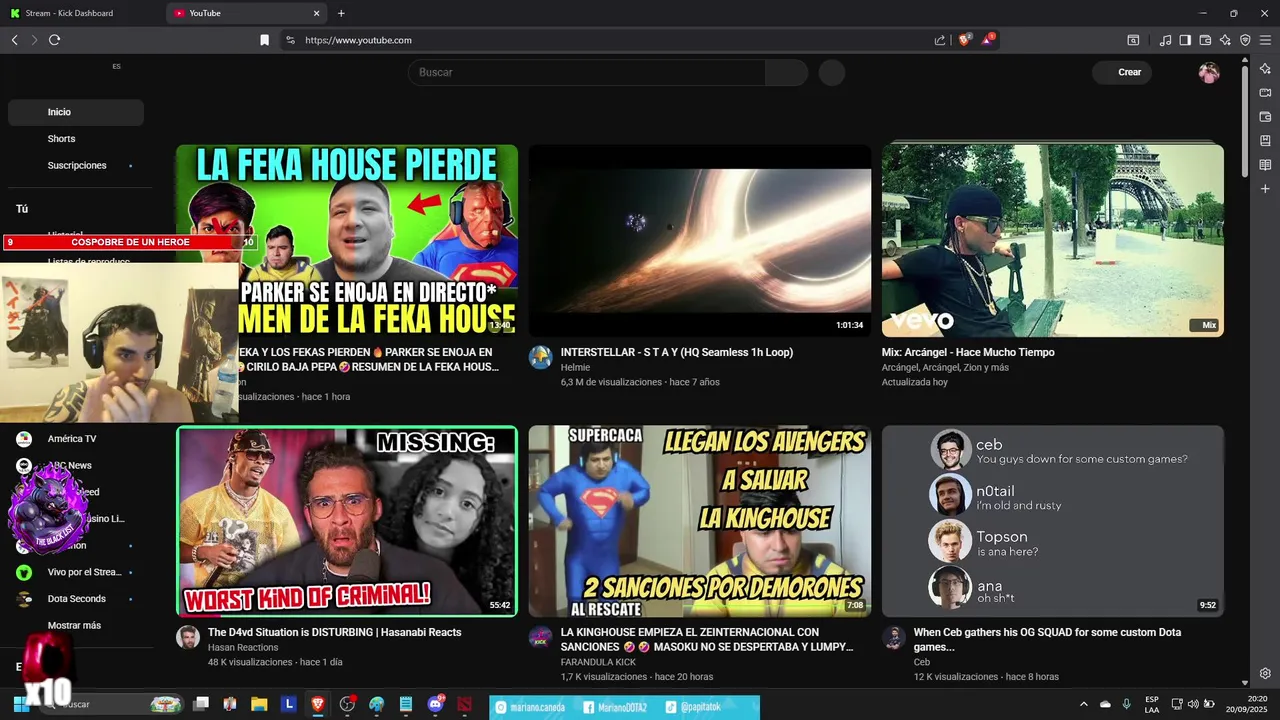The image size is (1280, 720).
Task: Open File Explorer in taskbar
Action: point(259,704)
